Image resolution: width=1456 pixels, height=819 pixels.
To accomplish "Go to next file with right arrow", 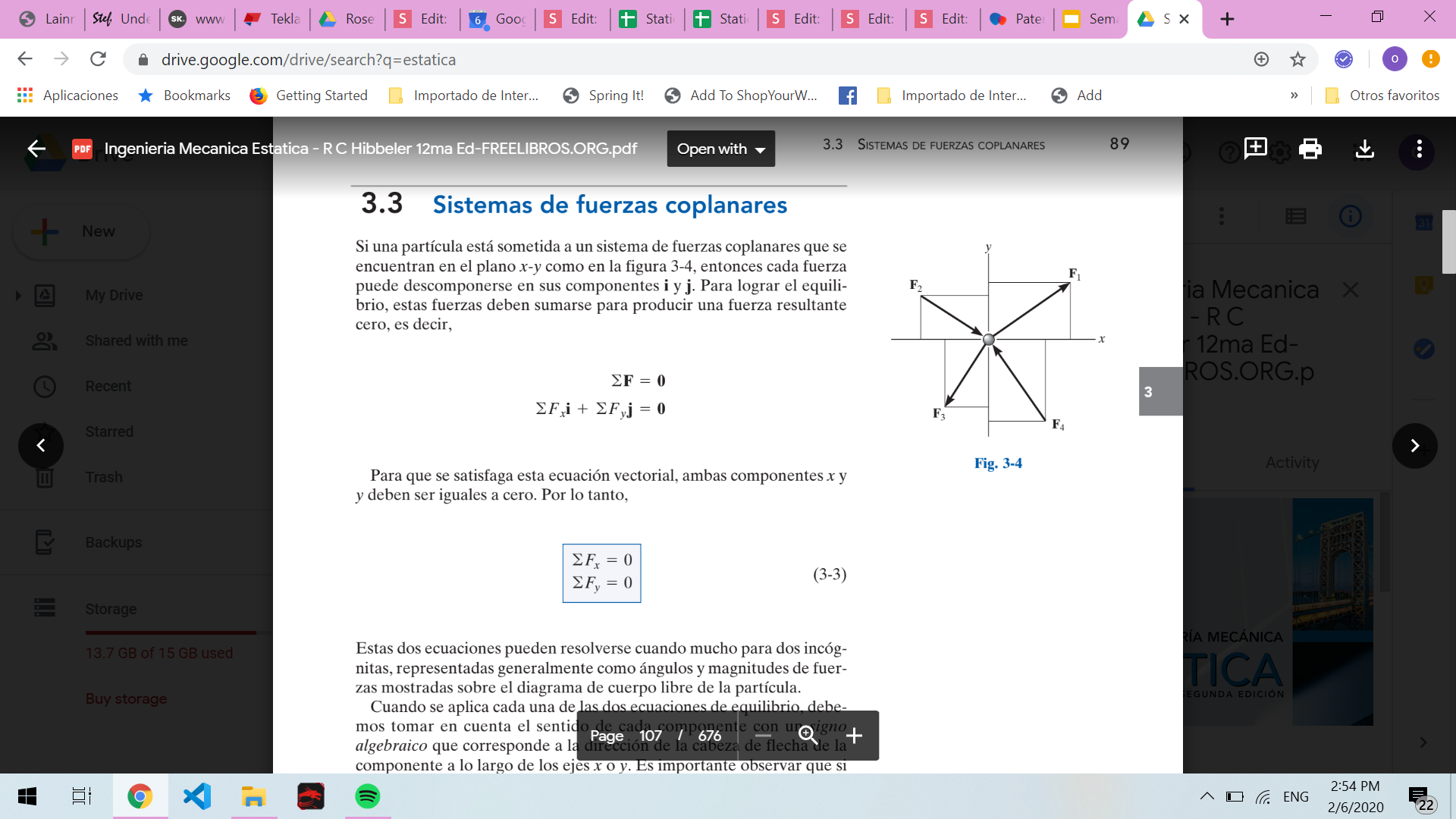I will pos(1414,446).
